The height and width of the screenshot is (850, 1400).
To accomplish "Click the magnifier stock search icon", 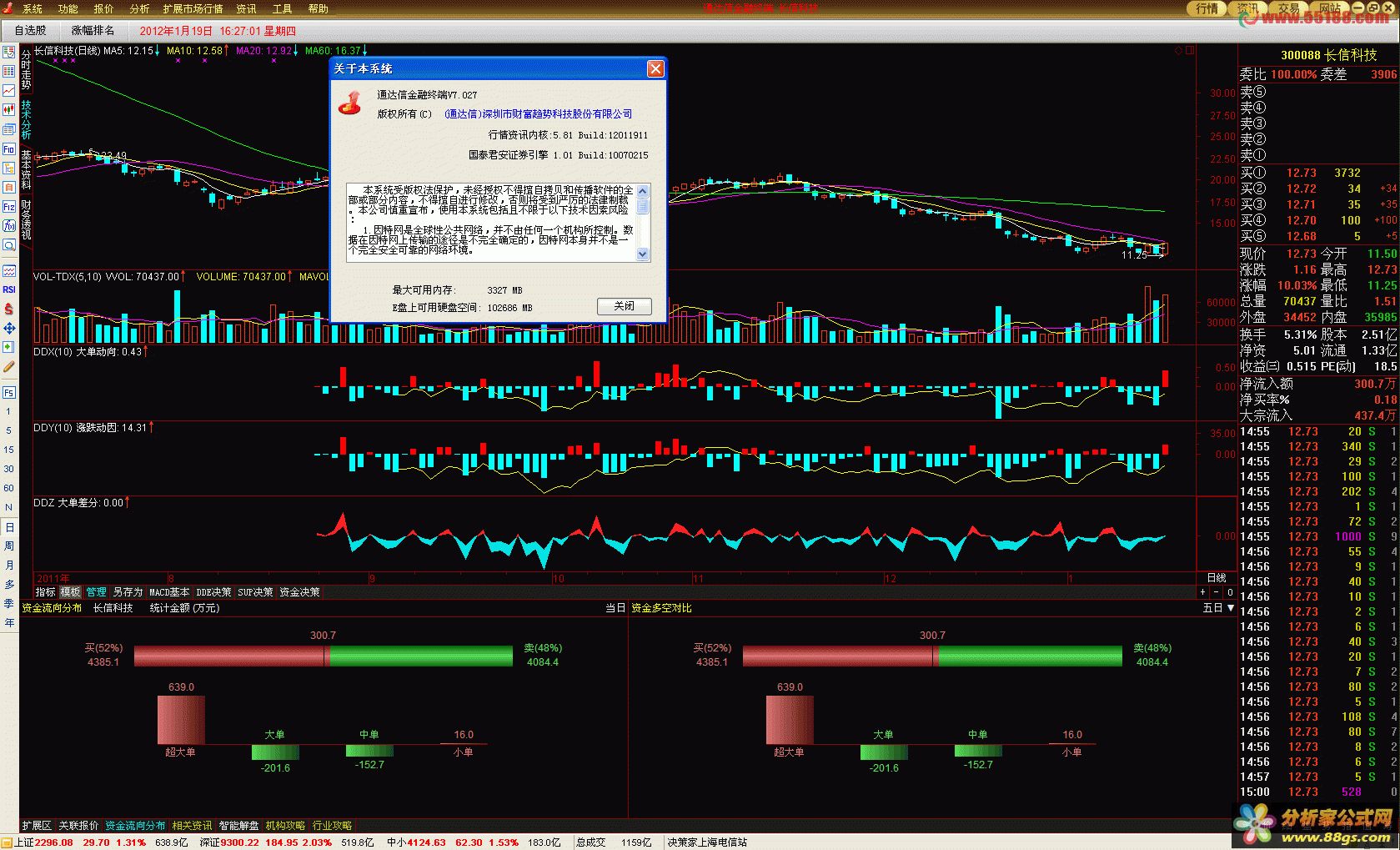I will 9,245.
